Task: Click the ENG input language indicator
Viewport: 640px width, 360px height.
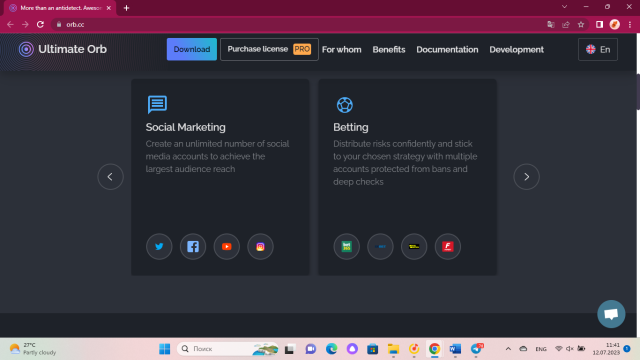Action: (x=541, y=349)
